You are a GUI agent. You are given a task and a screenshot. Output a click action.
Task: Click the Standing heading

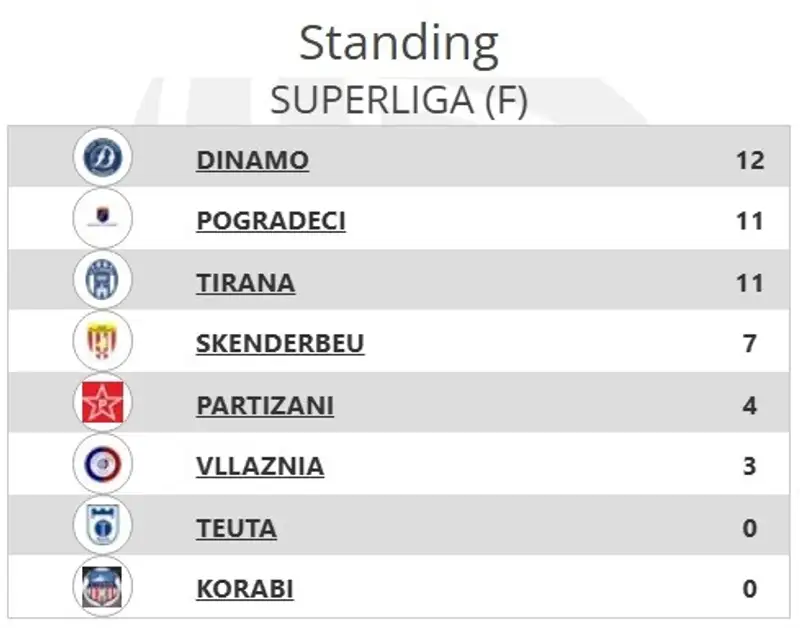point(399,44)
